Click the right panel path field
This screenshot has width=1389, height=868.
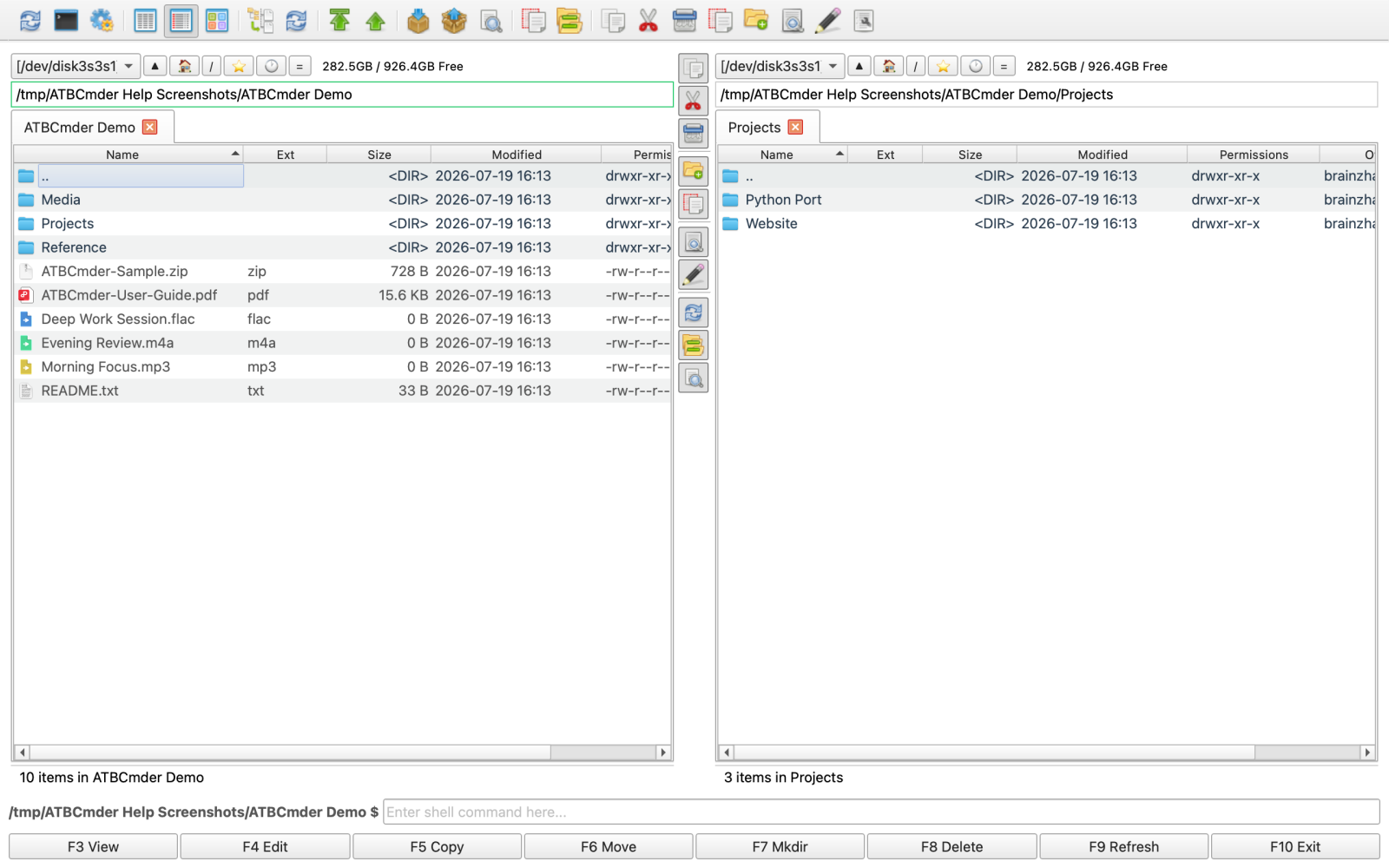tap(1046, 95)
